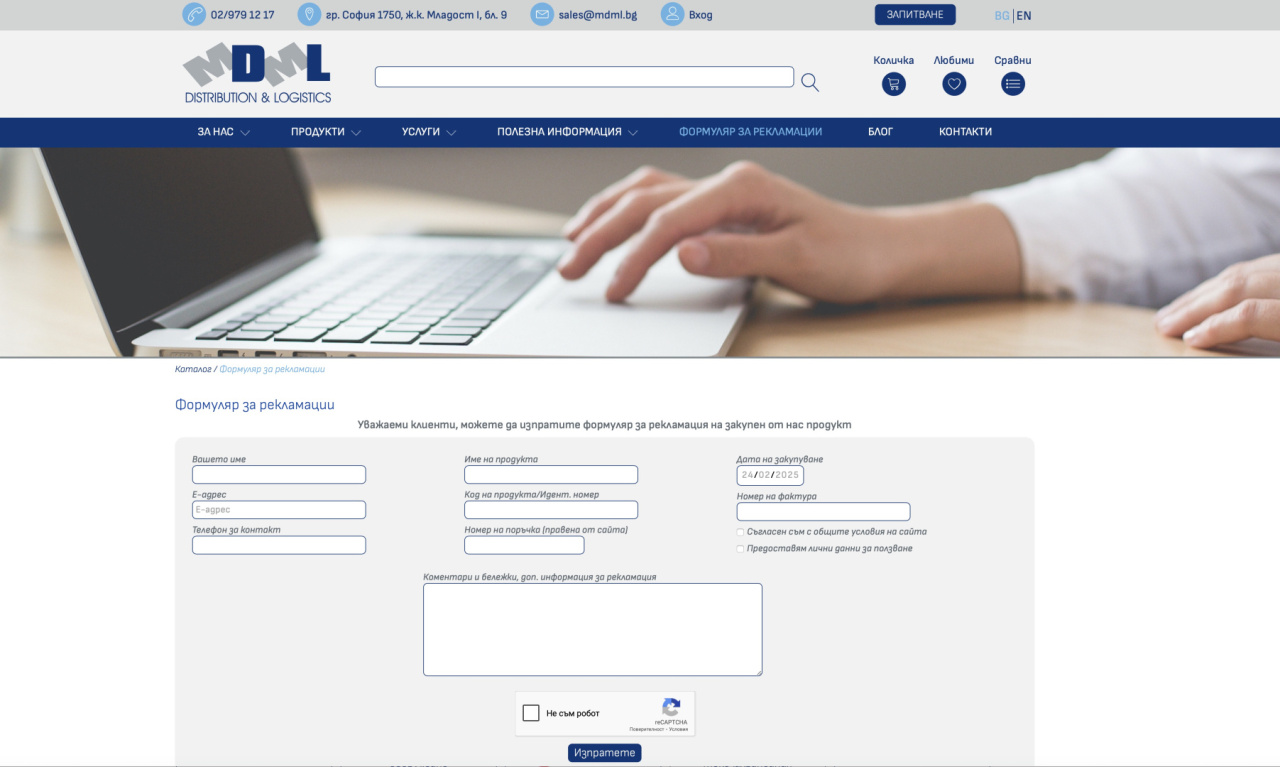
Task: Click the reCAPTCHA logo
Action: pos(671,707)
